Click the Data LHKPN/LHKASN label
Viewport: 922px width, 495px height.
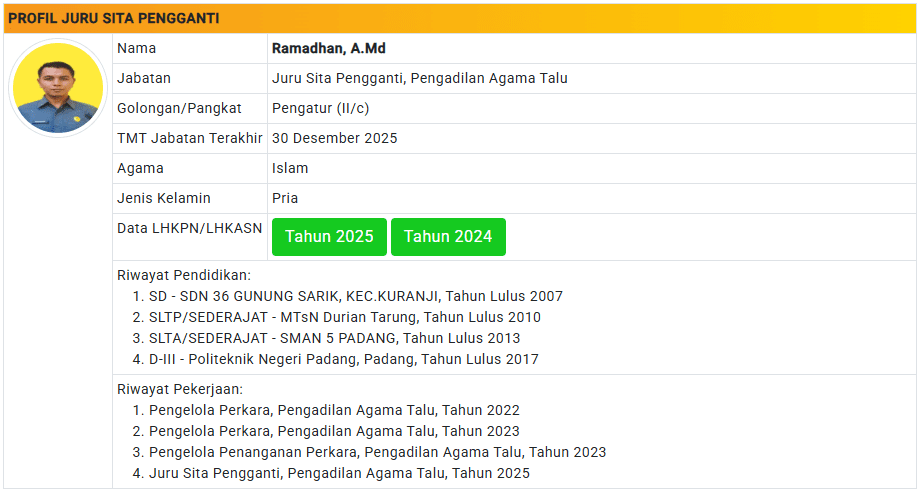coord(189,228)
